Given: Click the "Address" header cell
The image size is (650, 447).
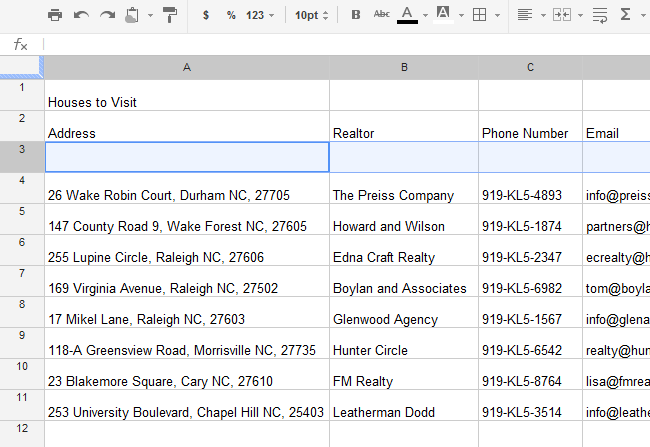Looking at the screenshot, I should 187,126.
